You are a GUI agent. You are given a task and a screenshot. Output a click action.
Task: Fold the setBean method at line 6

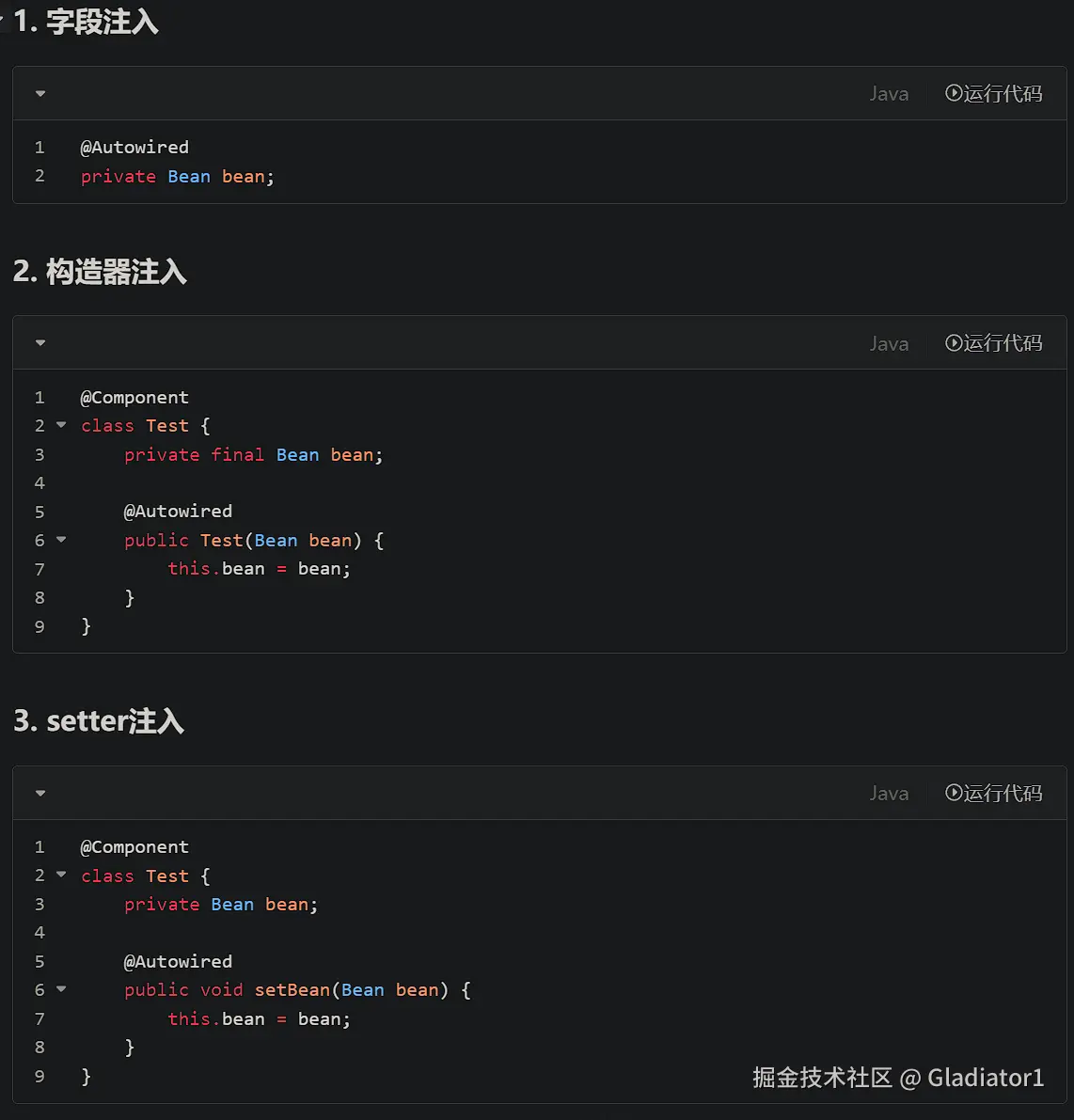point(61,989)
